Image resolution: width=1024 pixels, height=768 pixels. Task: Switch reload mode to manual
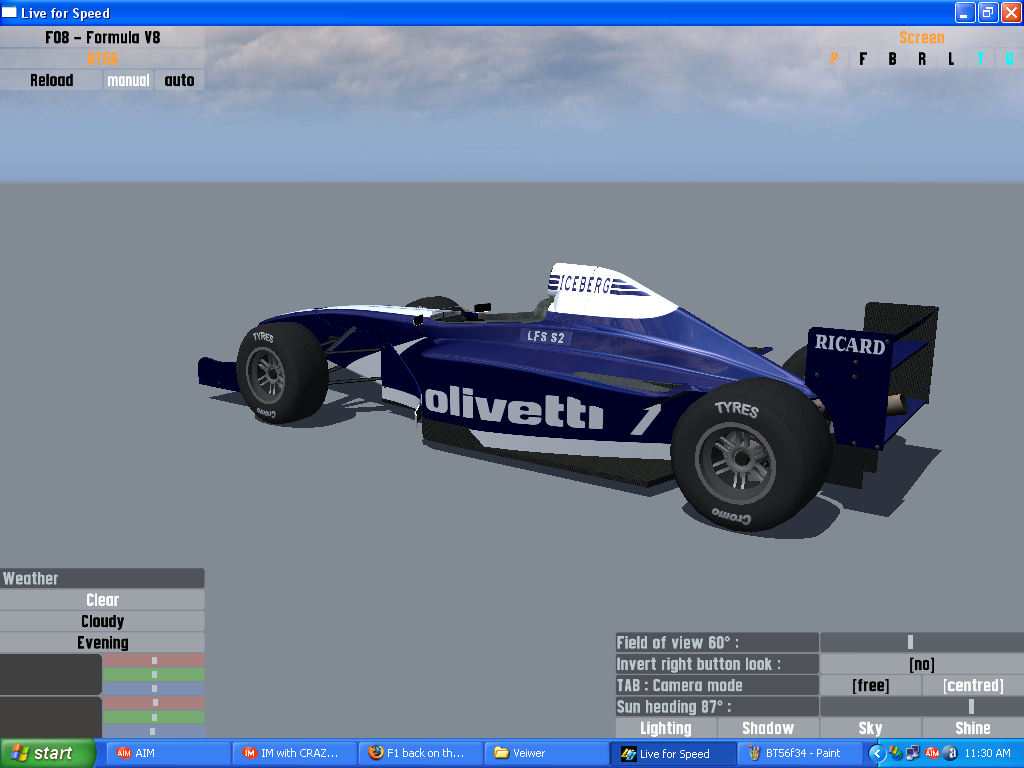(128, 80)
